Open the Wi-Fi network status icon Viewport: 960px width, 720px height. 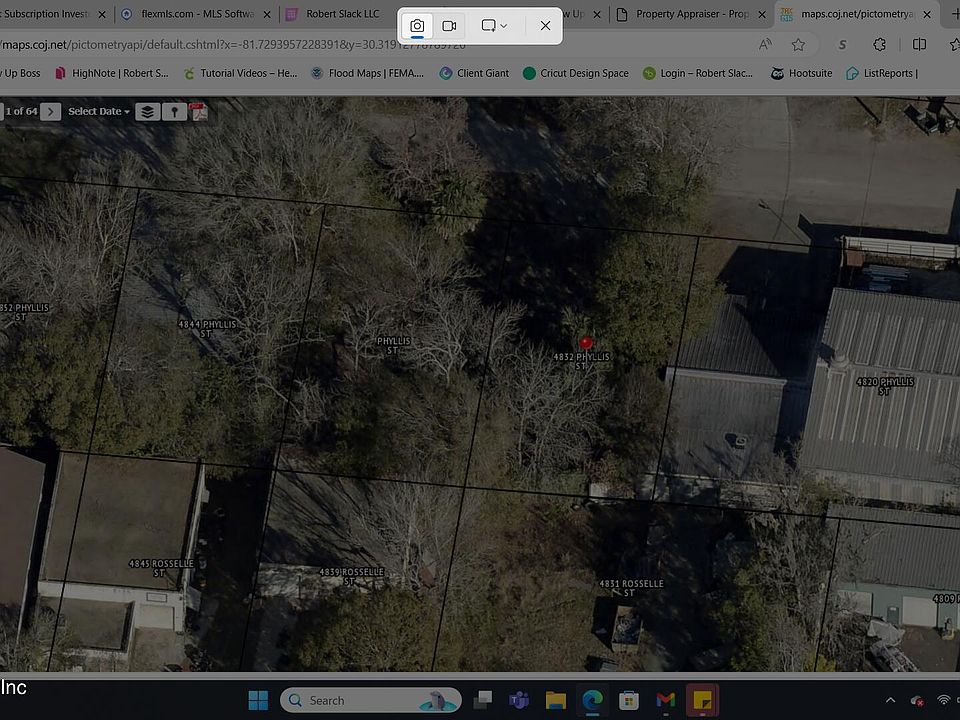[943, 700]
